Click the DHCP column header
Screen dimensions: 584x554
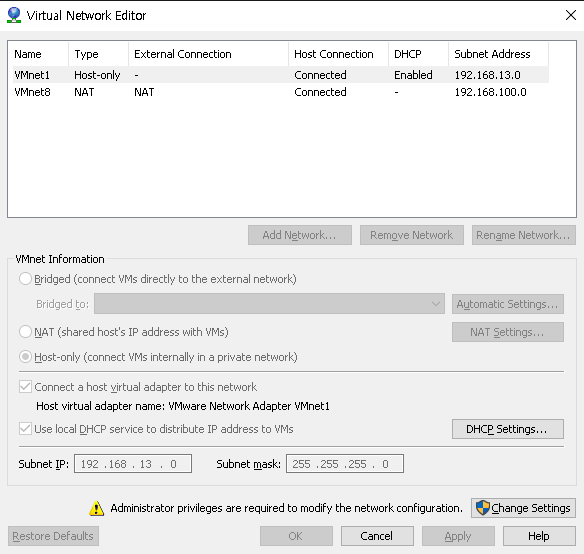tap(418, 54)
